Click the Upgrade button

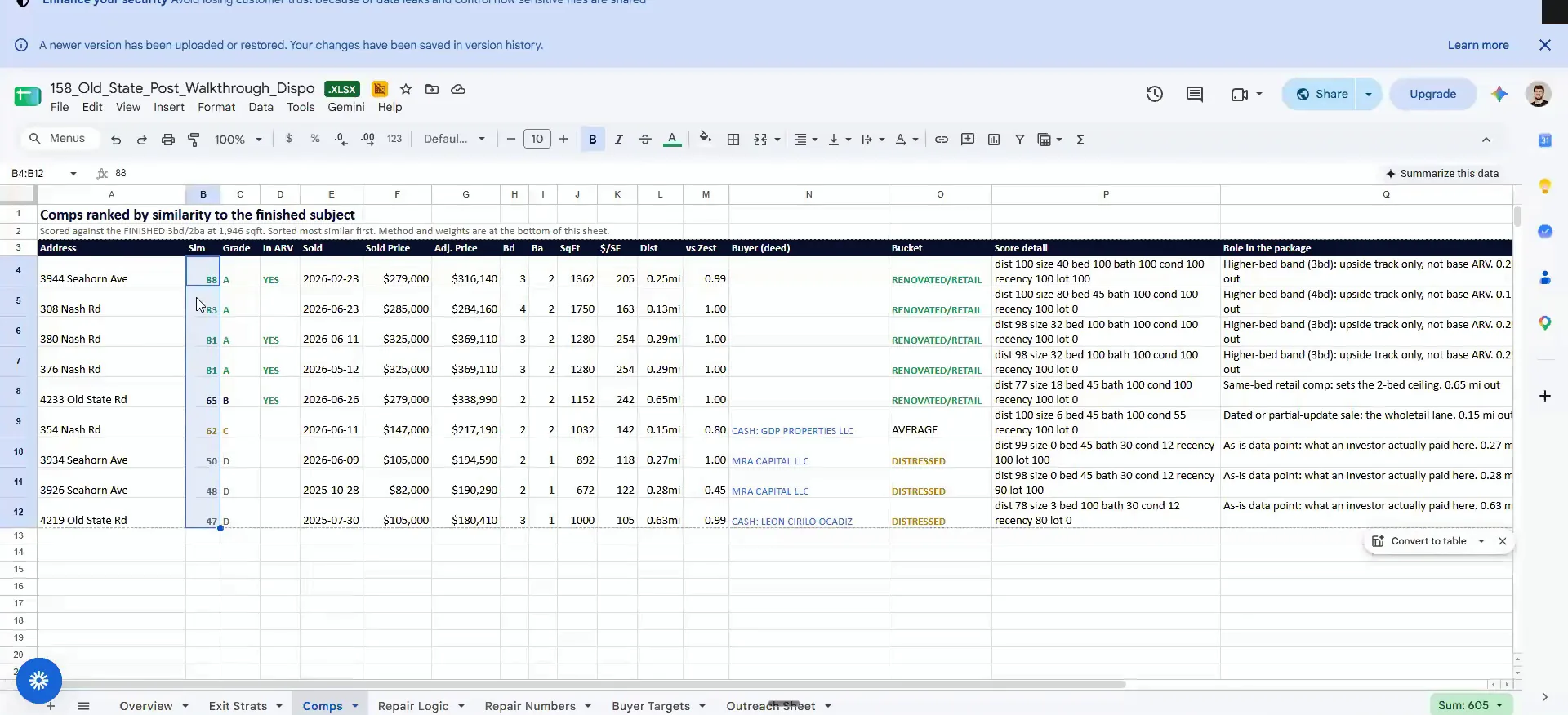coord(1432,94)
